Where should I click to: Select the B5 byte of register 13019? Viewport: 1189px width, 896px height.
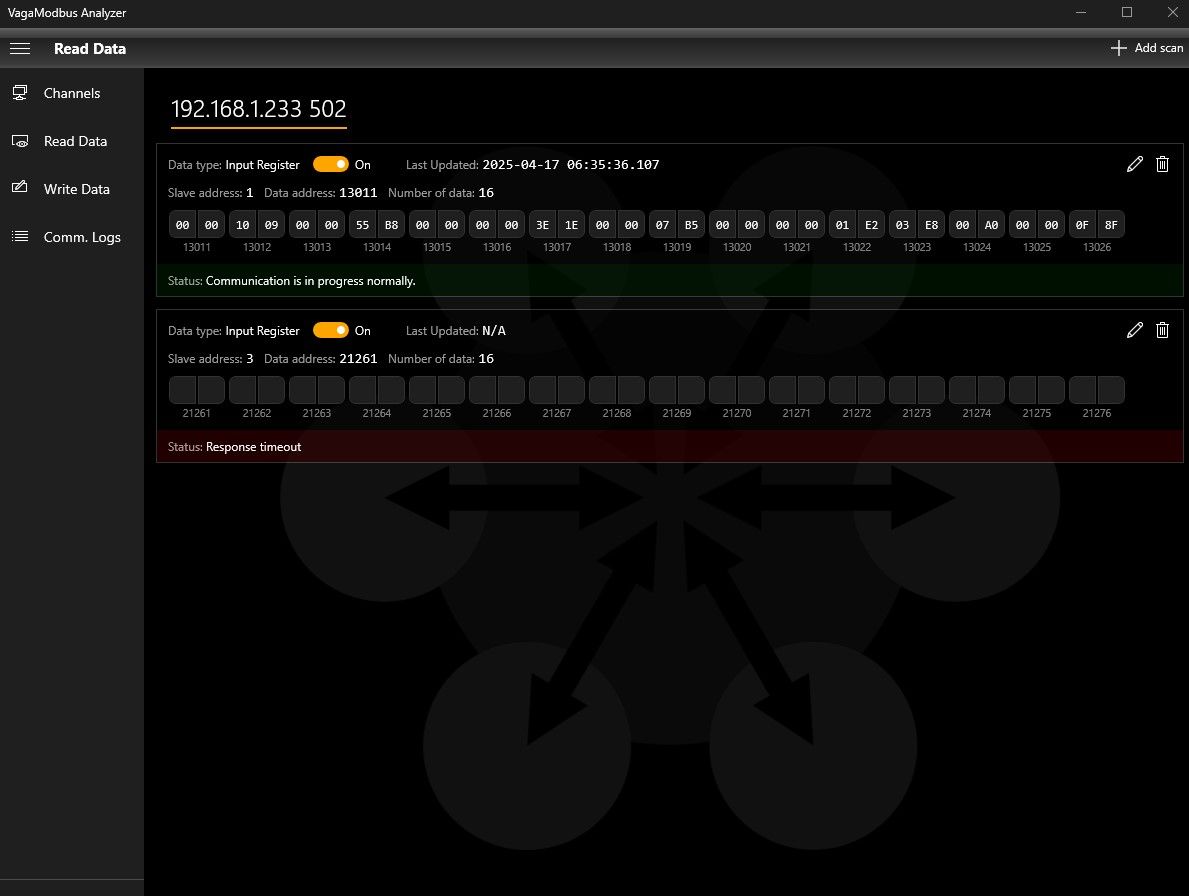point(691,225)
